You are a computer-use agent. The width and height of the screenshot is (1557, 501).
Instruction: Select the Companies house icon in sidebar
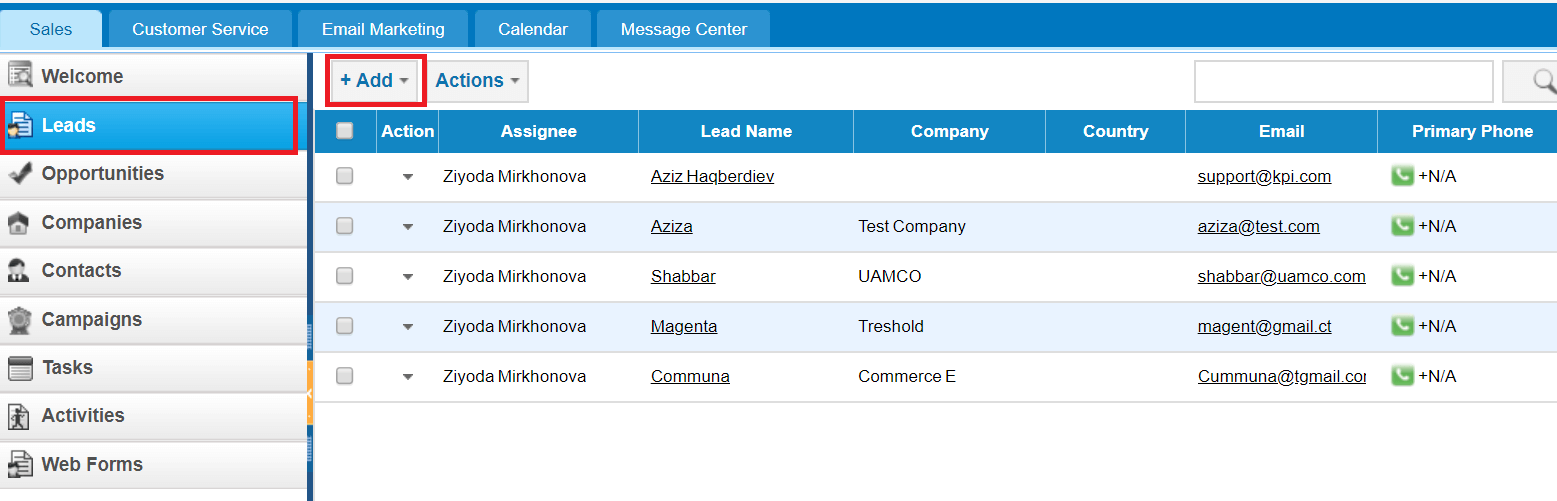tap(19, 223)
